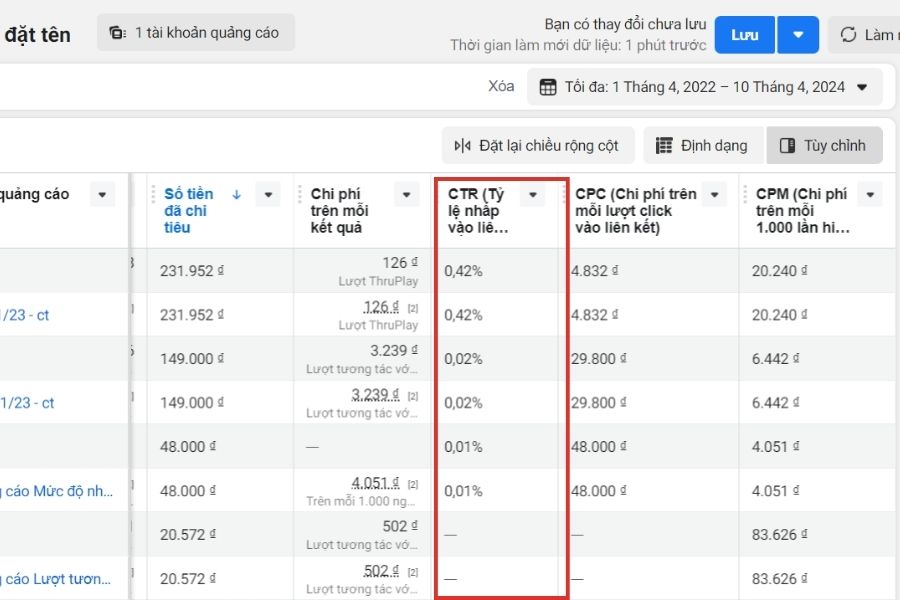This screenshot has height=600, width=900.
Task: Click the calendar icon in date range
Action: (x=548, y=87)
